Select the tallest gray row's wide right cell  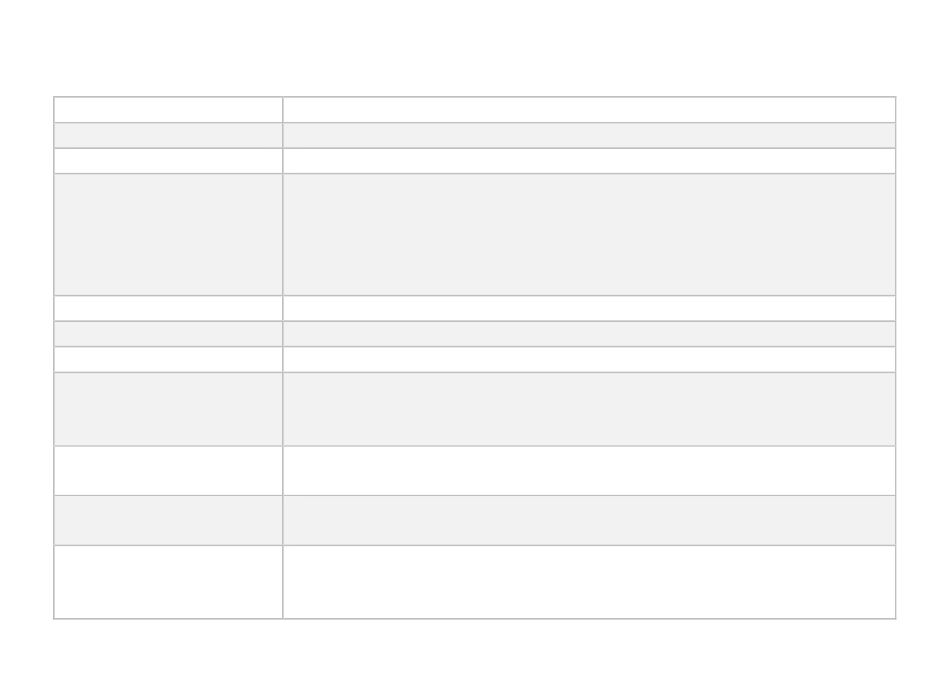(589, 234)
